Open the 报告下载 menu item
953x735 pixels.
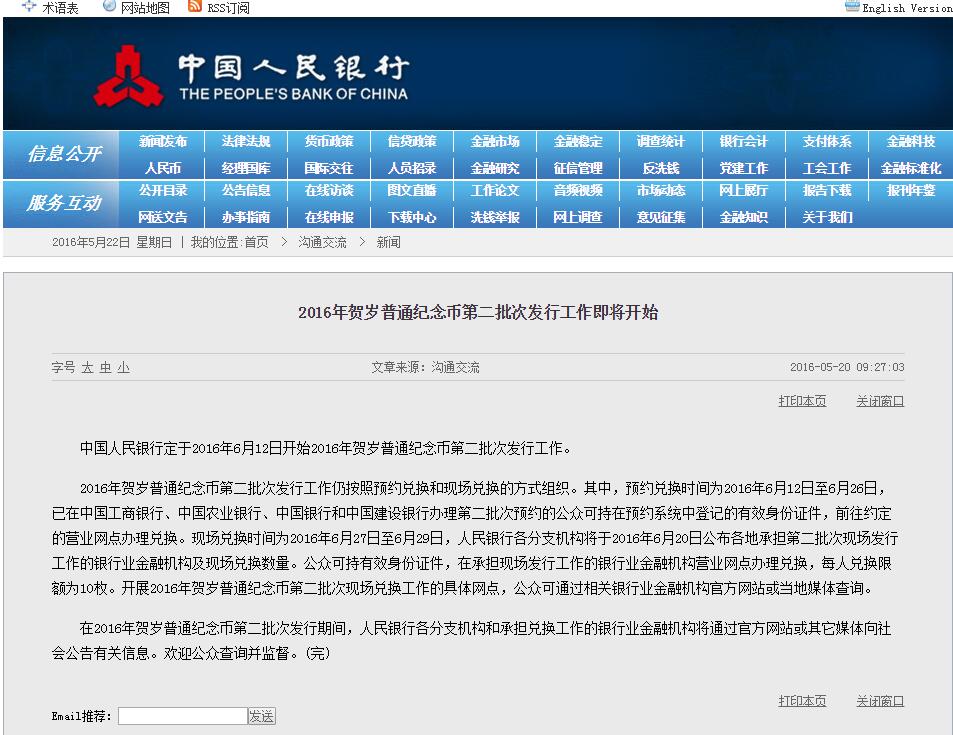click(x=827, y=190)
